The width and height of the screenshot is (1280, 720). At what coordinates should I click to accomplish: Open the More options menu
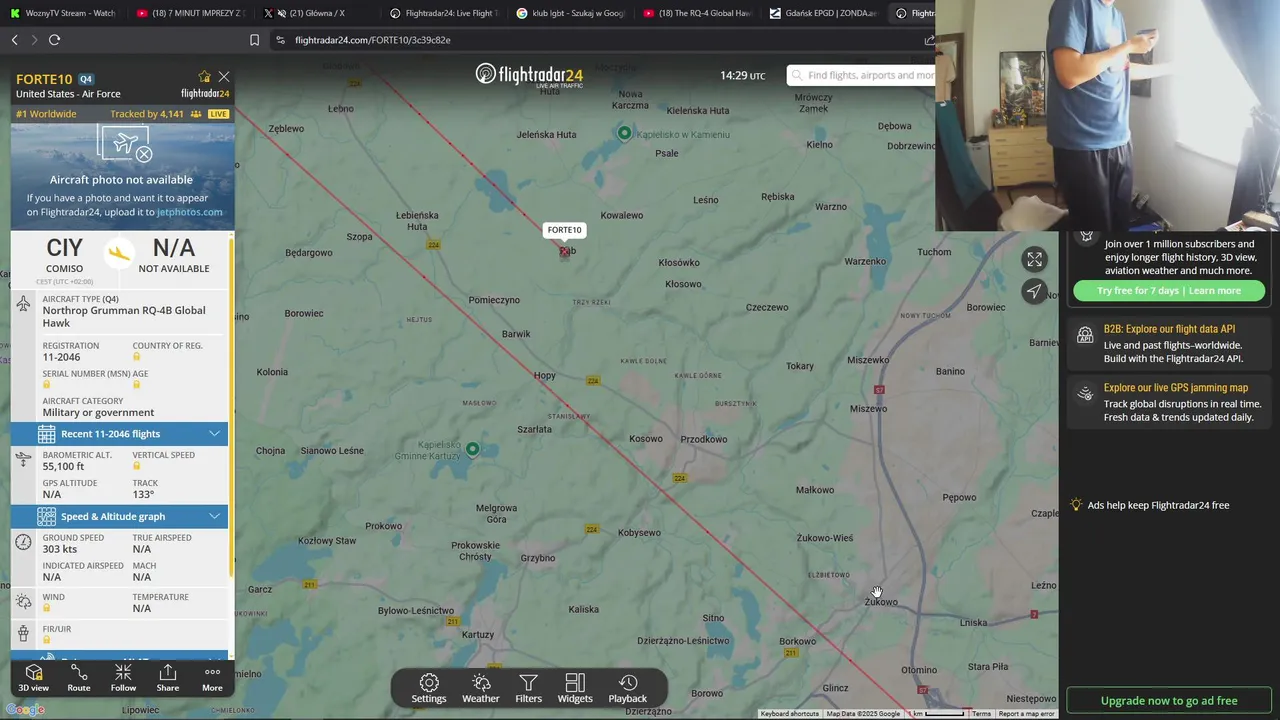212,678
